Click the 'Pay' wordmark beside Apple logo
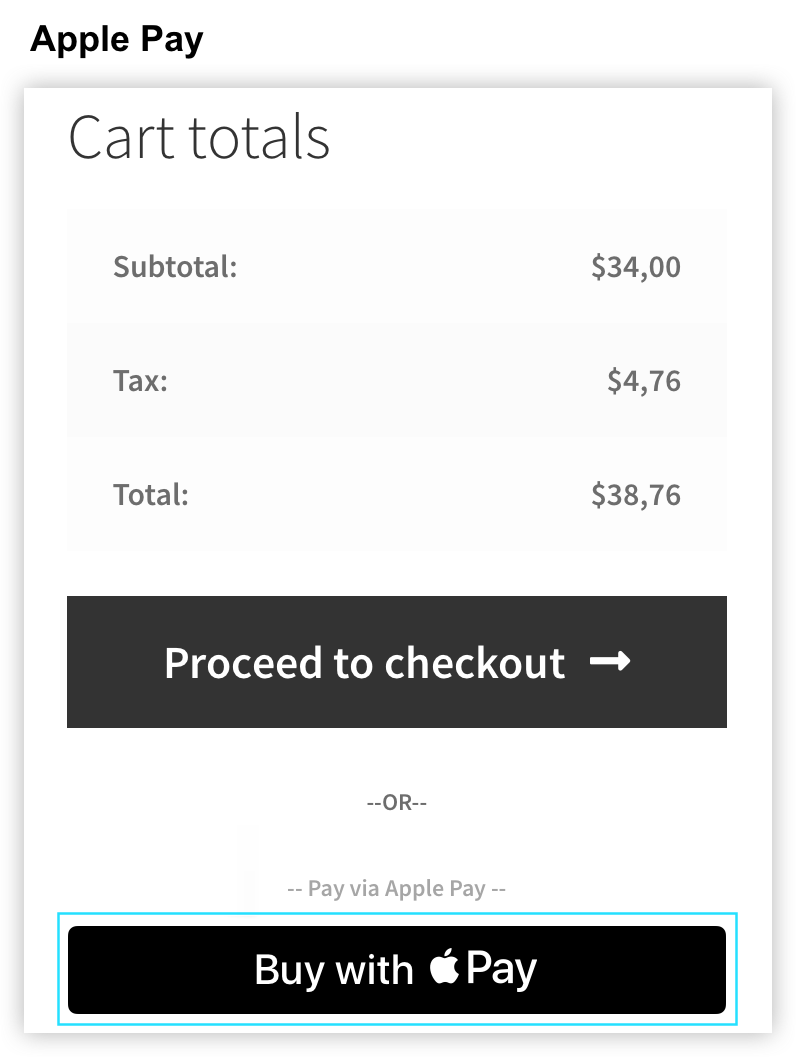The width and height of the screenshot is (796, 1057). tap(501, 969)
